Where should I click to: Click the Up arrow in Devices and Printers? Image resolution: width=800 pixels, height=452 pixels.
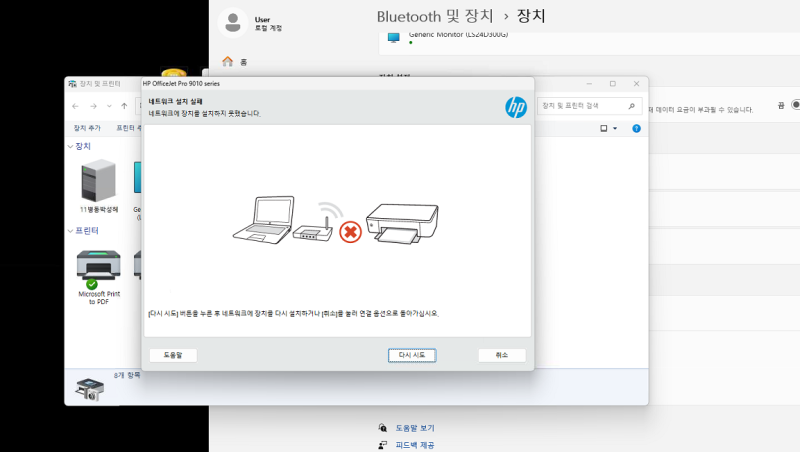tap(124, 106)
